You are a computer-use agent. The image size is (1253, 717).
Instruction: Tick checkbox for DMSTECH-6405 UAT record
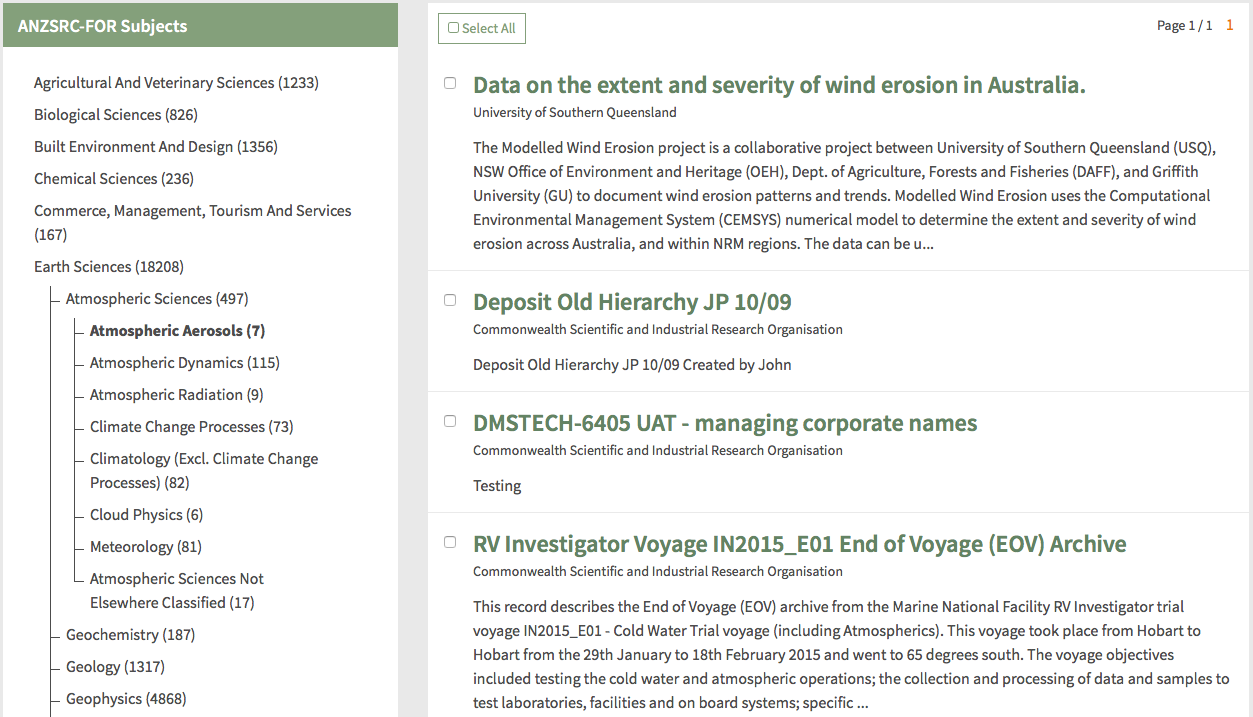point(450,421)
